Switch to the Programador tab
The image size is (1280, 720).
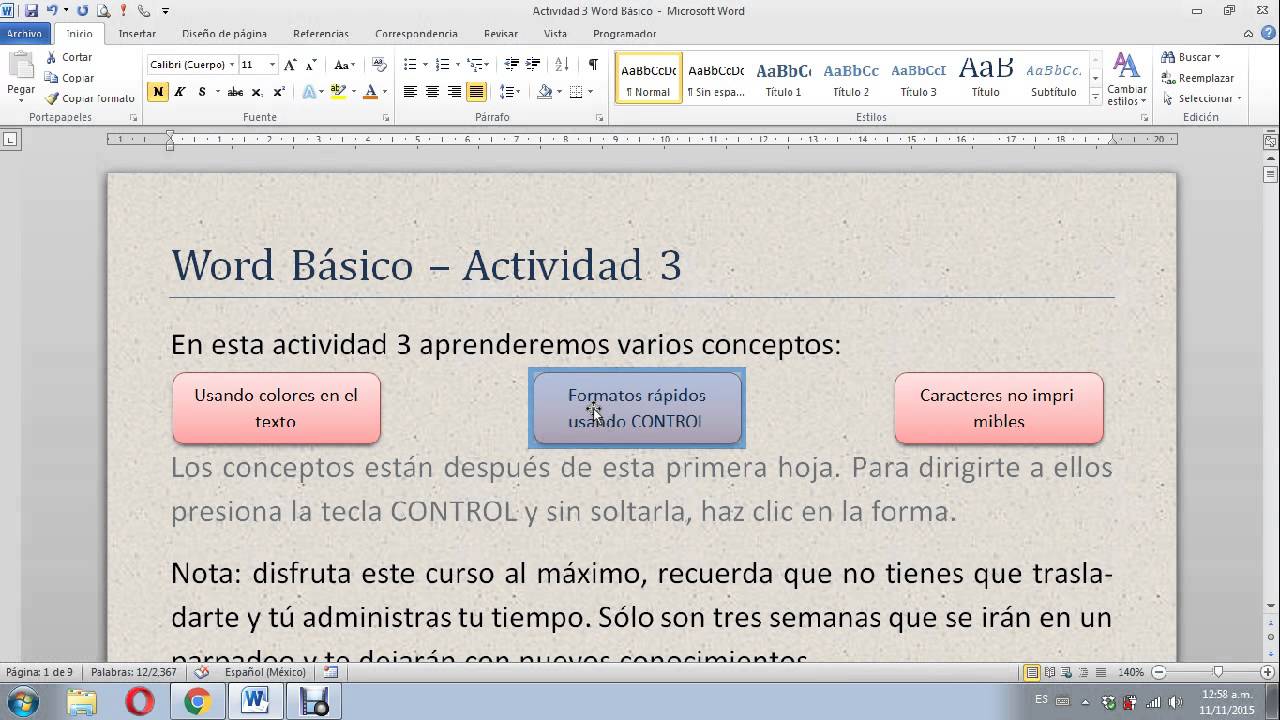624,34
